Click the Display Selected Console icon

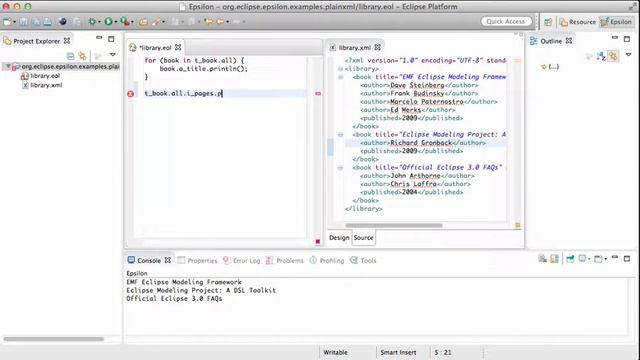[x=582, y=259]
